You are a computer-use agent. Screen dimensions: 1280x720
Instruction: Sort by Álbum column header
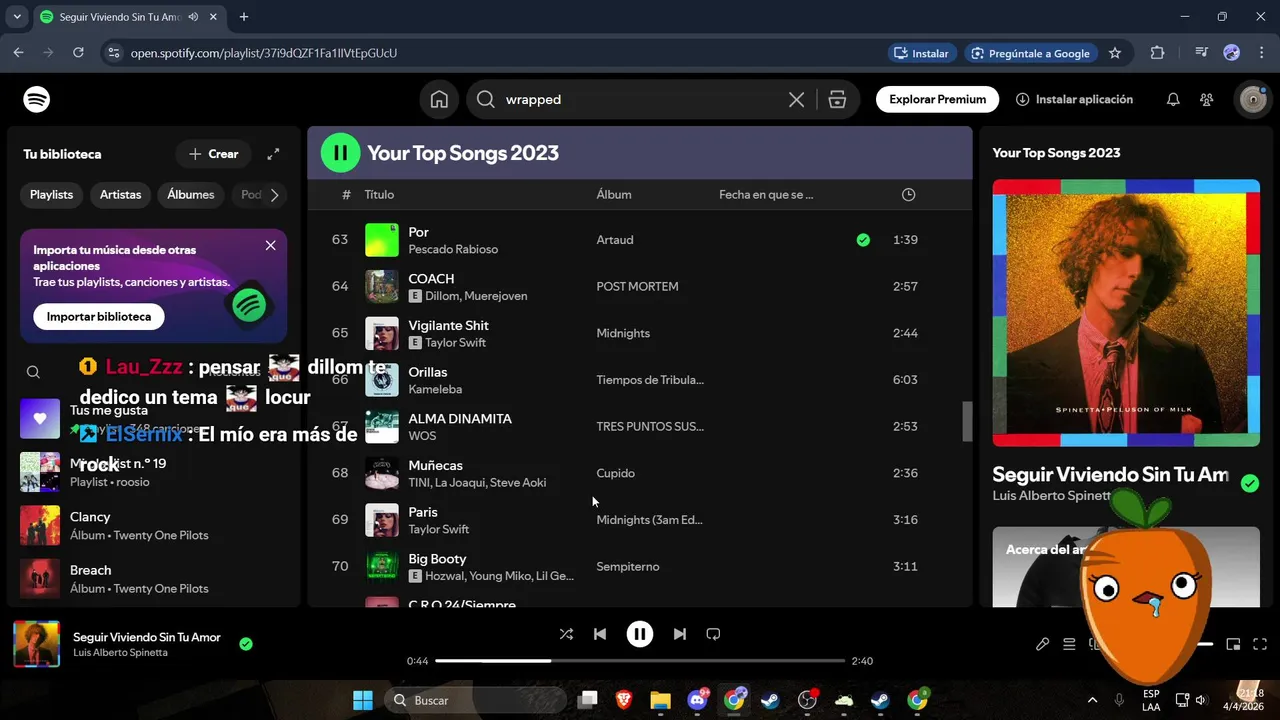tap(614, 195)
